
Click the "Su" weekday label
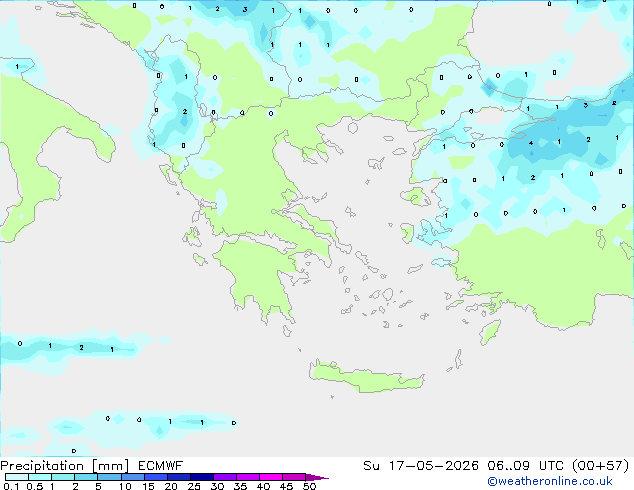pos(371,466)
